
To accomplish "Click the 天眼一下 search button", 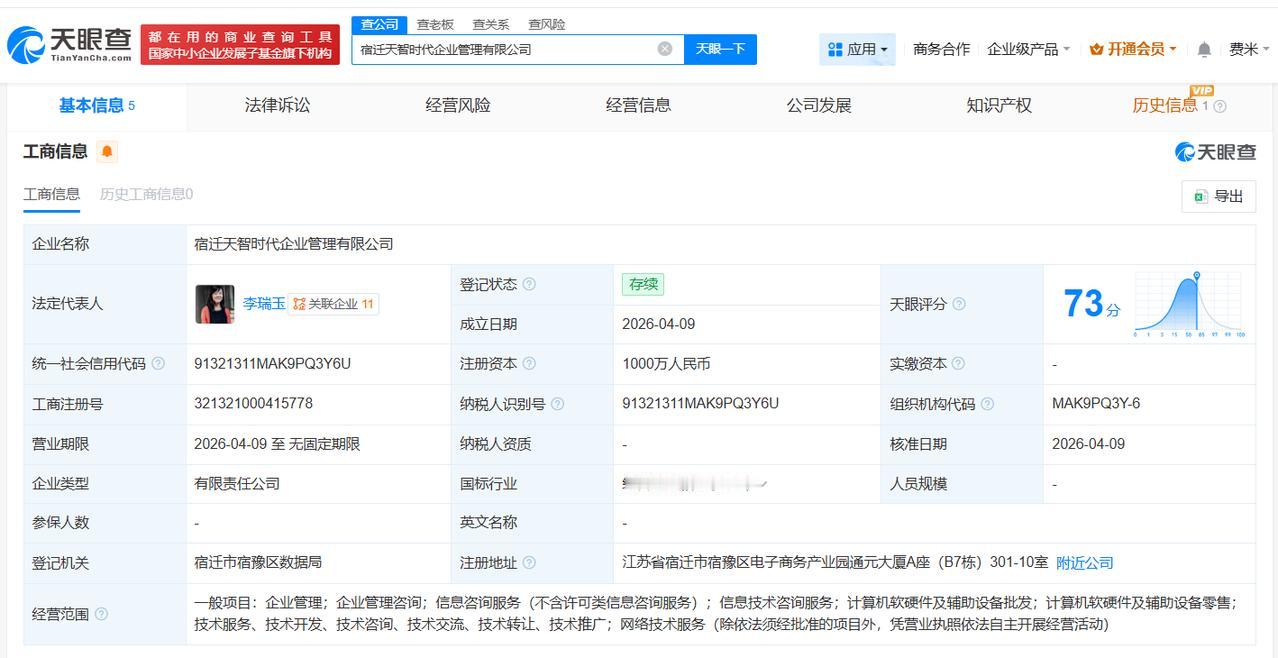I will coord(720,49).
